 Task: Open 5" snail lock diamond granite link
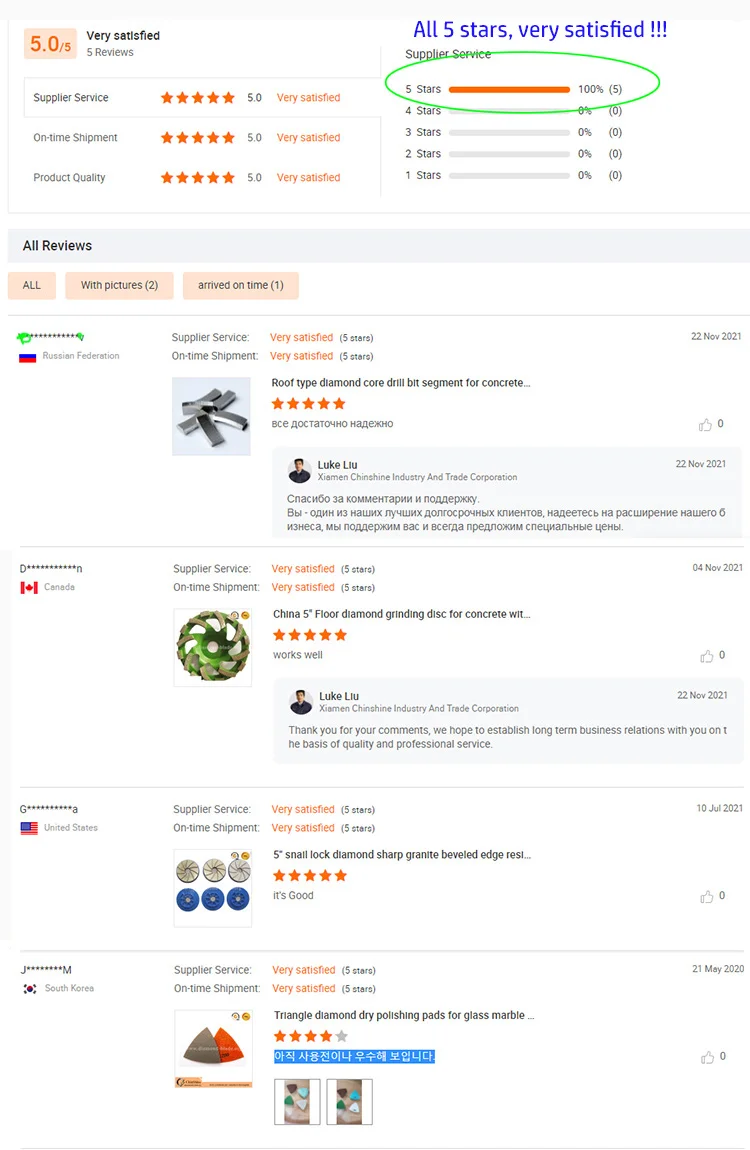coord(402,855)
